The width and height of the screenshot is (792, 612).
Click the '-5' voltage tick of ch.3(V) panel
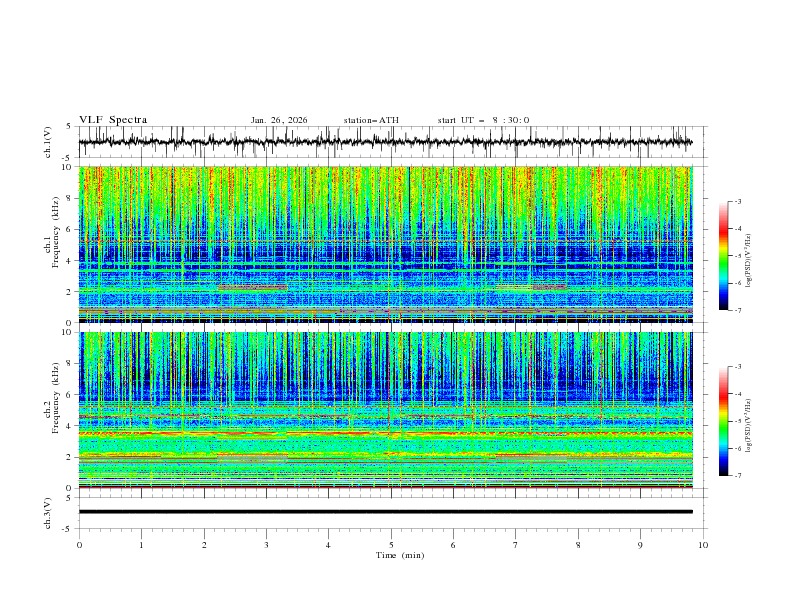click(68, 529)
